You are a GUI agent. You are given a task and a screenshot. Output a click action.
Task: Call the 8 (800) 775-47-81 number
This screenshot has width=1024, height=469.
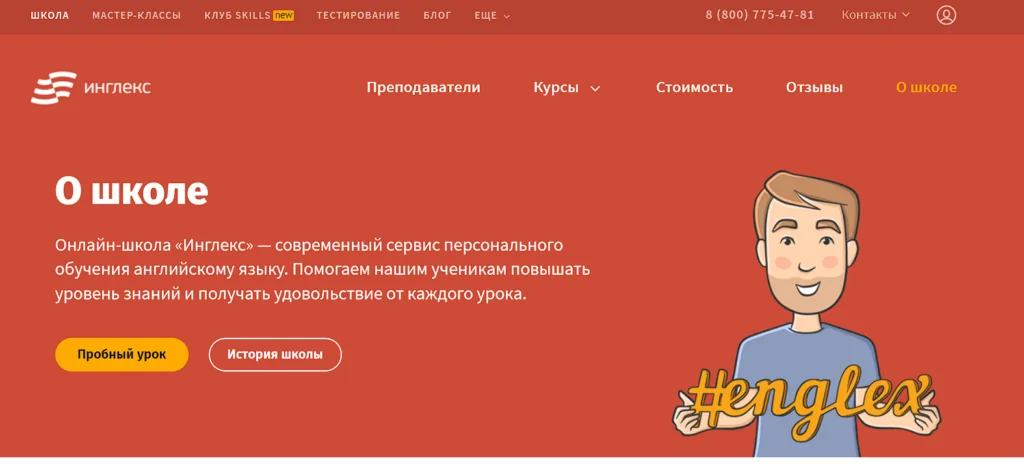759,15
